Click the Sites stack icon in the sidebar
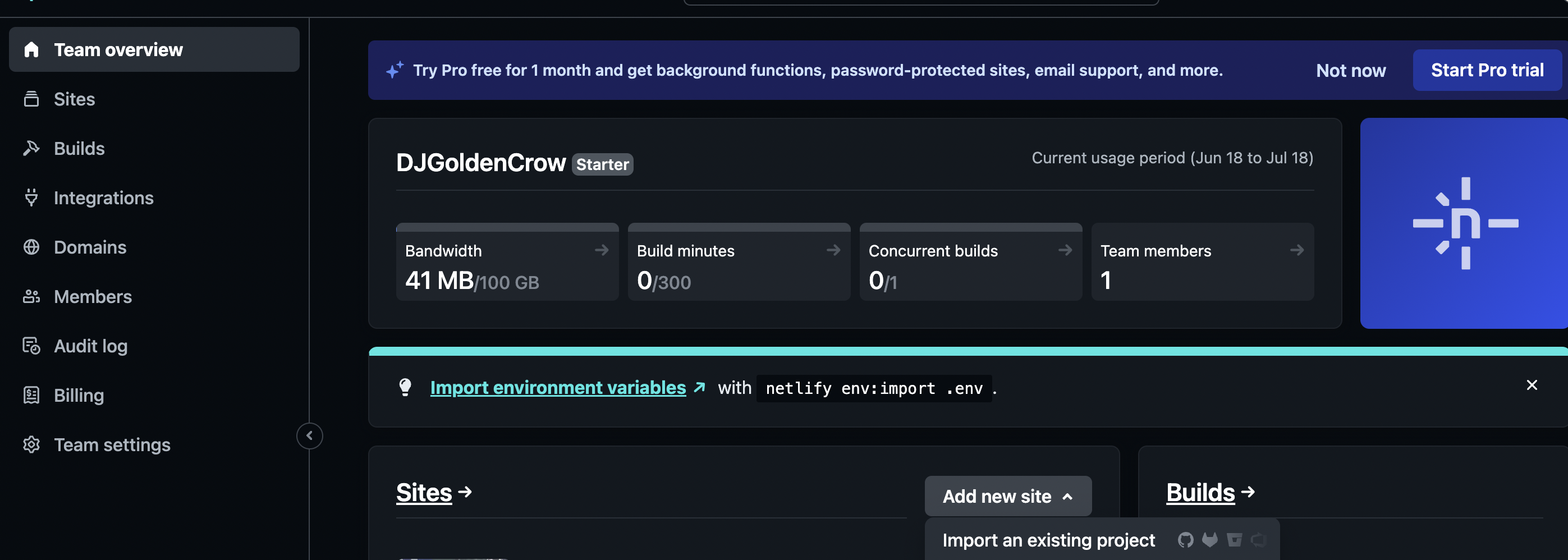The image size is (1568, 560). tap(31, 99)
